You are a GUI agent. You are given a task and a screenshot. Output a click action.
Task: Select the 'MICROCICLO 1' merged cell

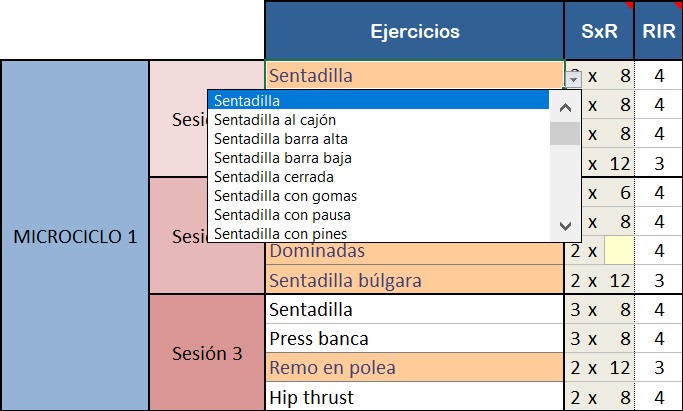pos(75,237)
